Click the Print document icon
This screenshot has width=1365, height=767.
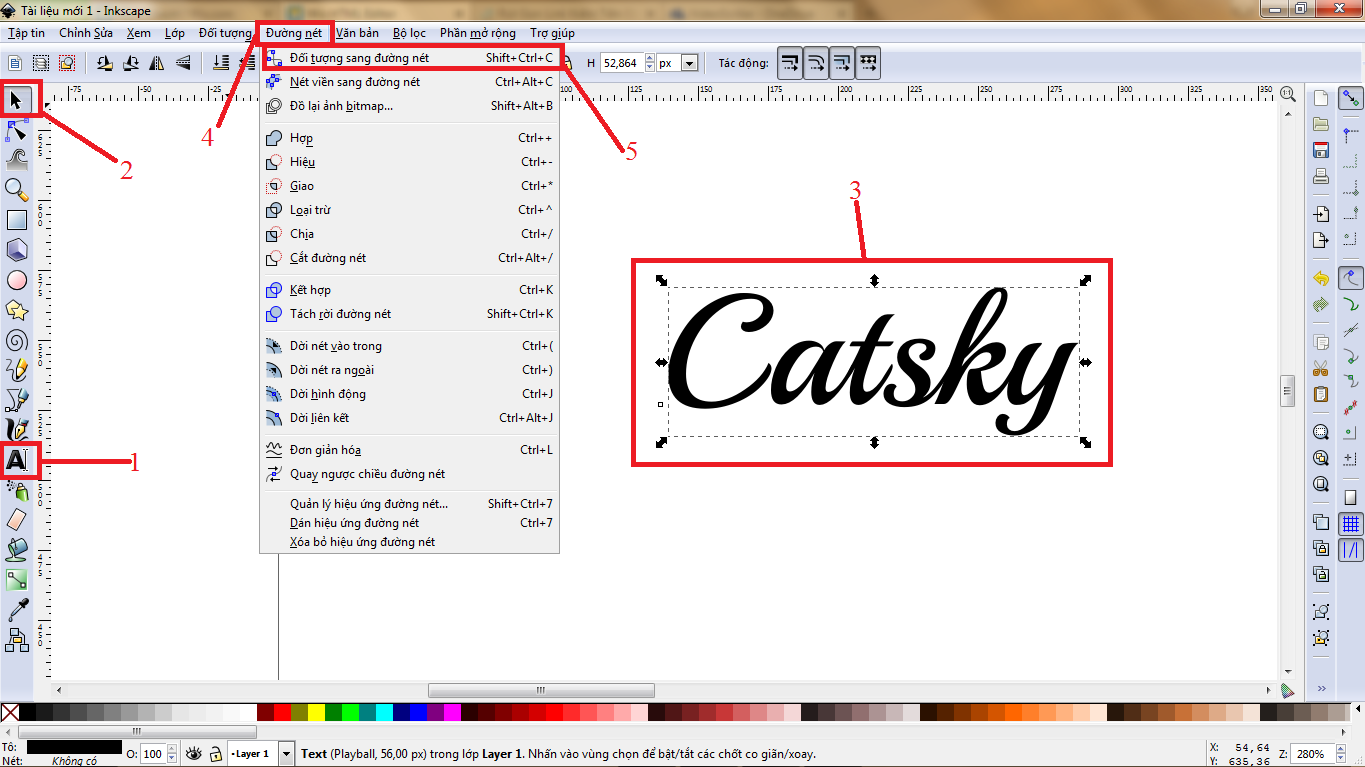click(x=1320, y=177)
